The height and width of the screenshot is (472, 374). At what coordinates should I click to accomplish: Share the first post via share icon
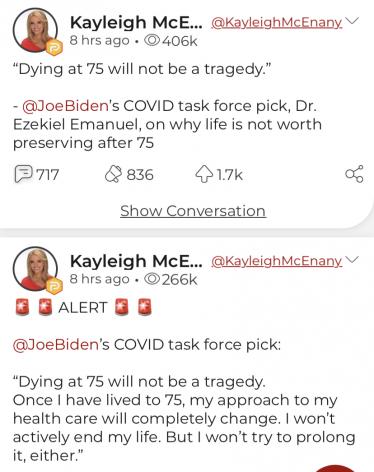pyautogui.click(x=354, y=174)
